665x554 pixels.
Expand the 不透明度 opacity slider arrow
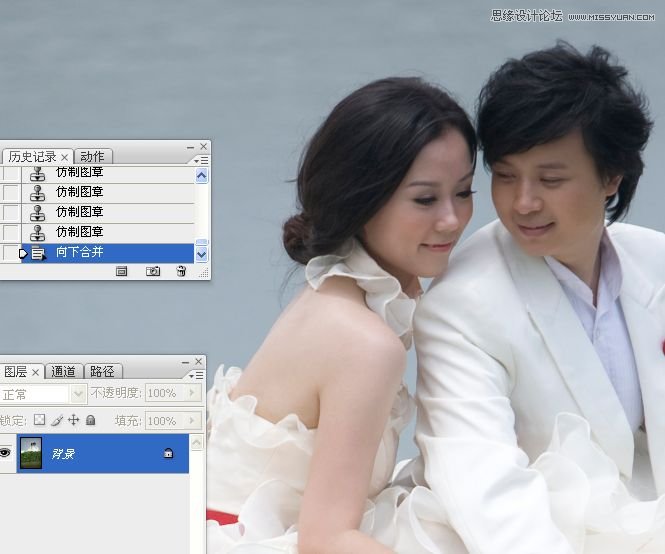click(195, 394)
